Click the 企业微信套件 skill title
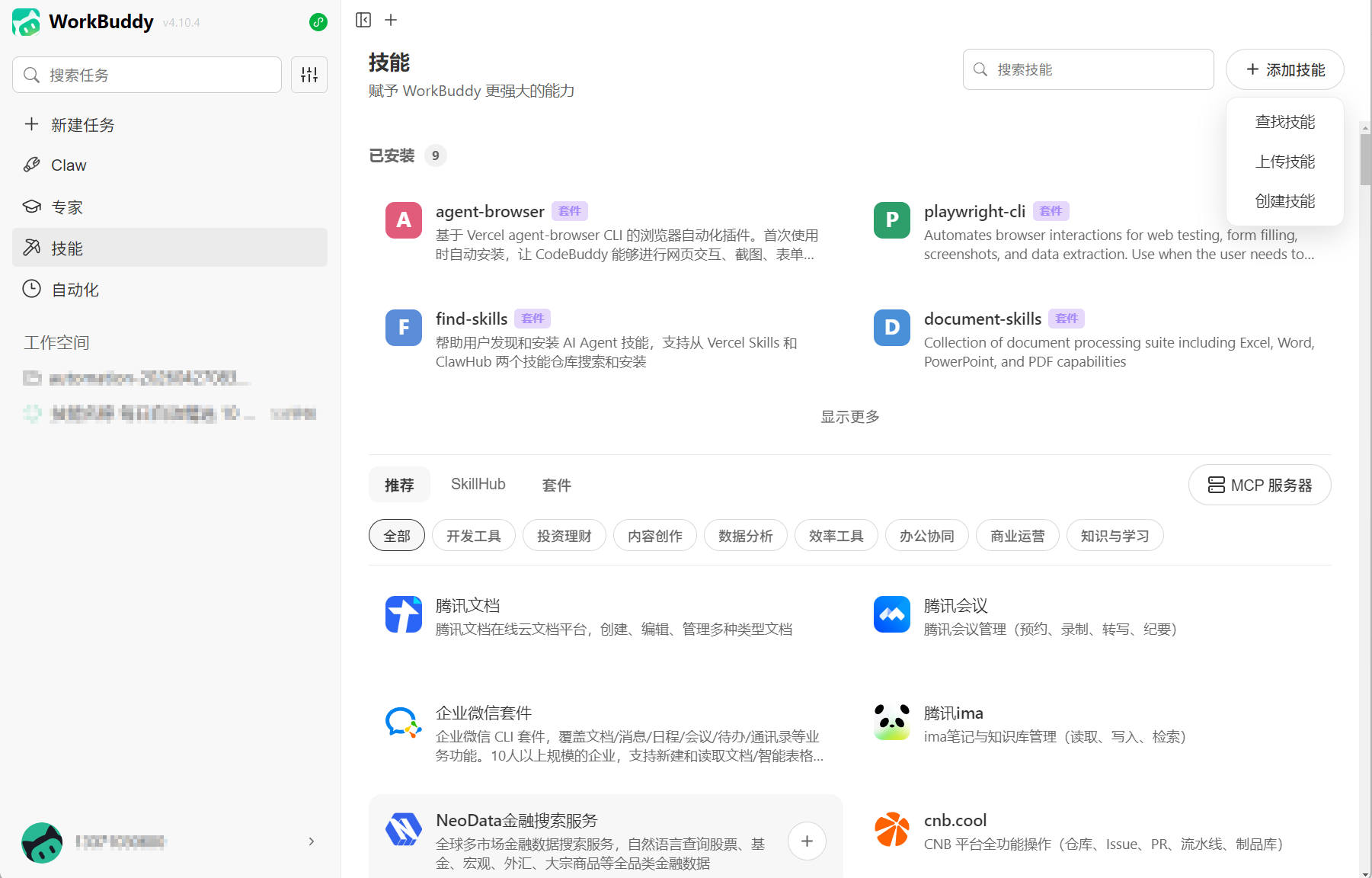The image size is (1372, 878). coord(484,713)
